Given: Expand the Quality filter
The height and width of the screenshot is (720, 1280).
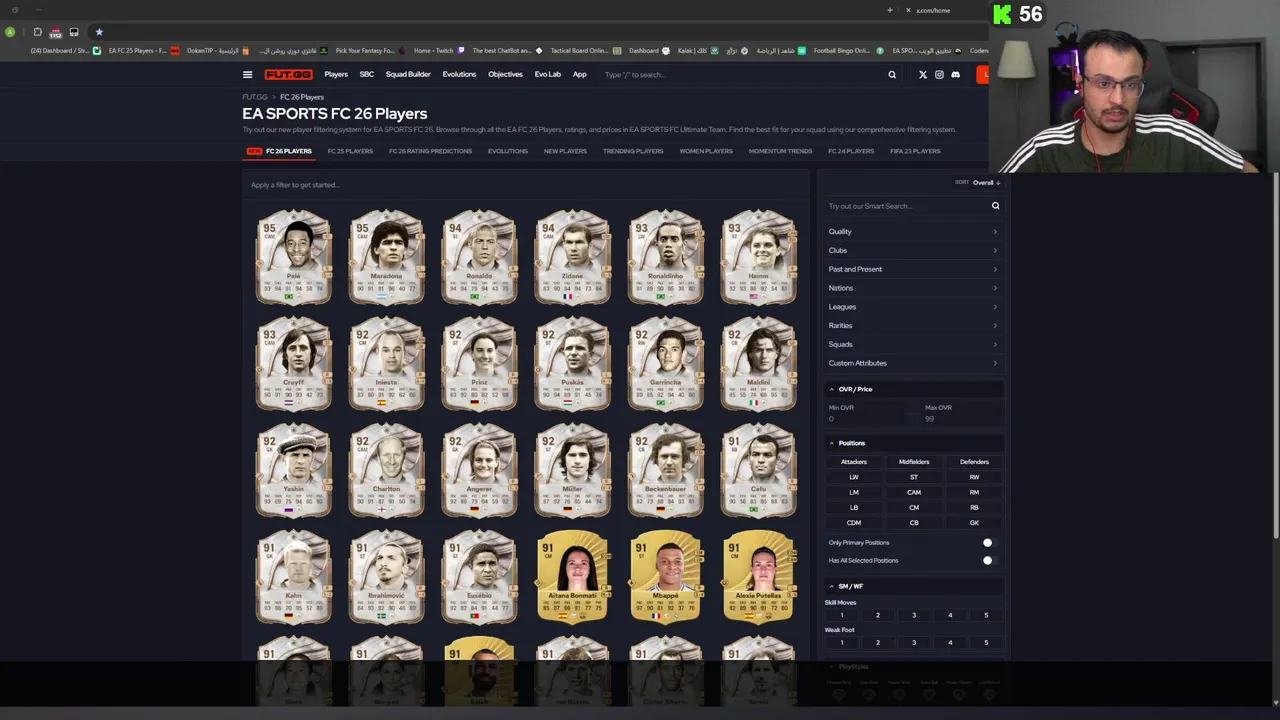Looking at the screenshot, I should (x=913, y=232).
